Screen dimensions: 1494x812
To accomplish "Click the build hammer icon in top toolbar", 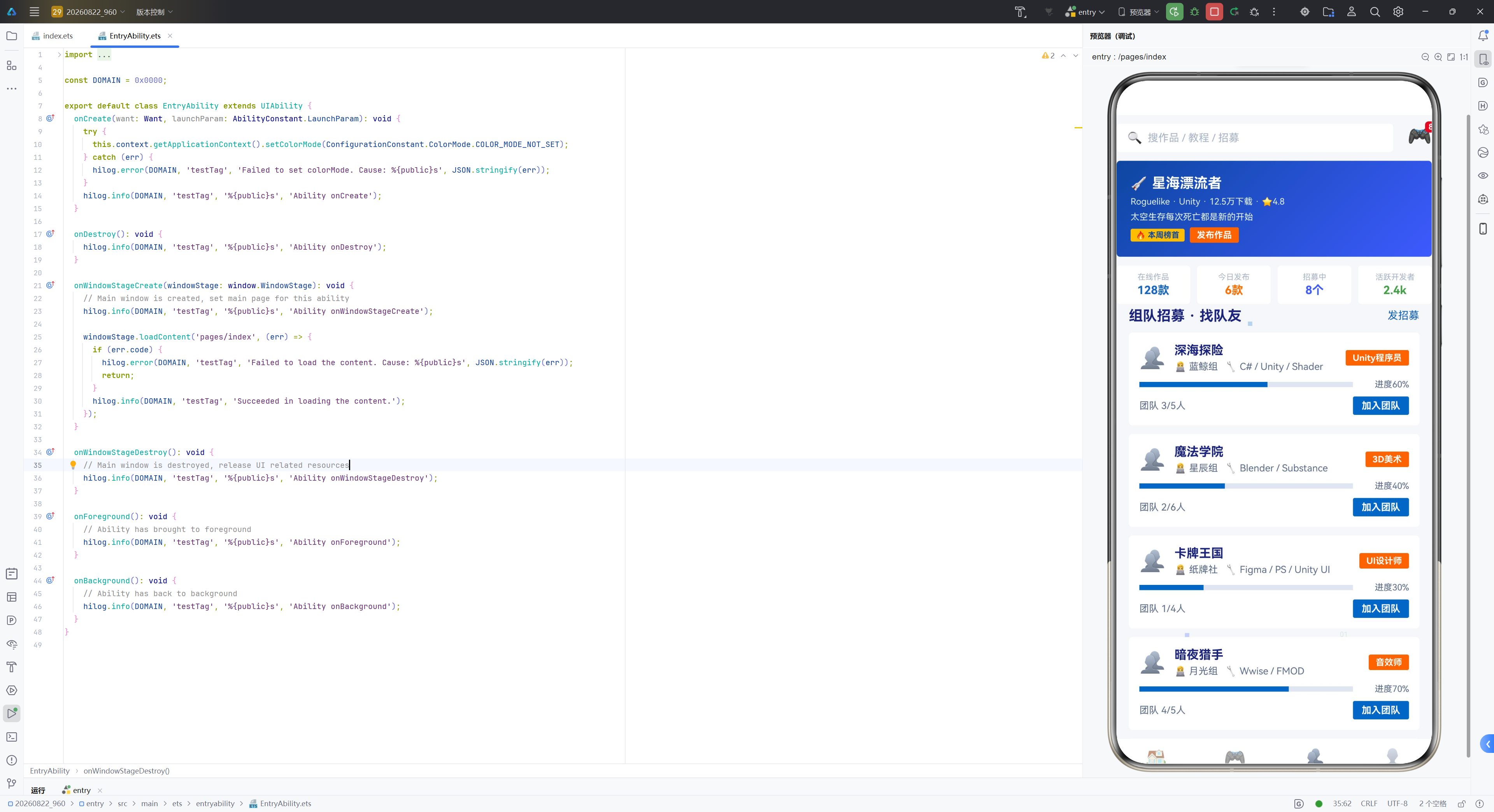I will tap(1020, 12).
